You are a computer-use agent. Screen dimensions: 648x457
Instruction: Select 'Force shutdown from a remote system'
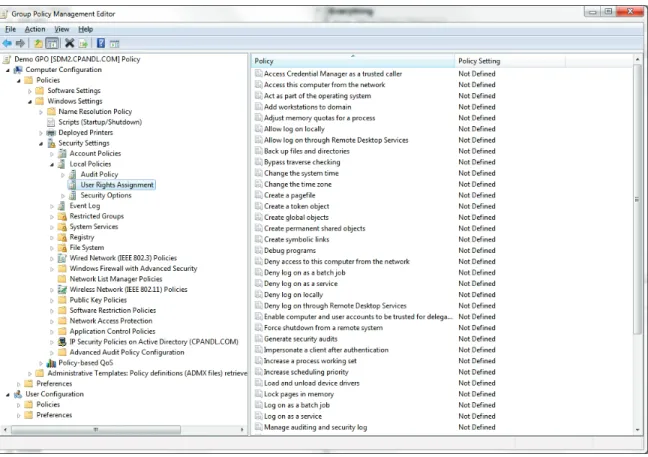click(x=323, y=328)
